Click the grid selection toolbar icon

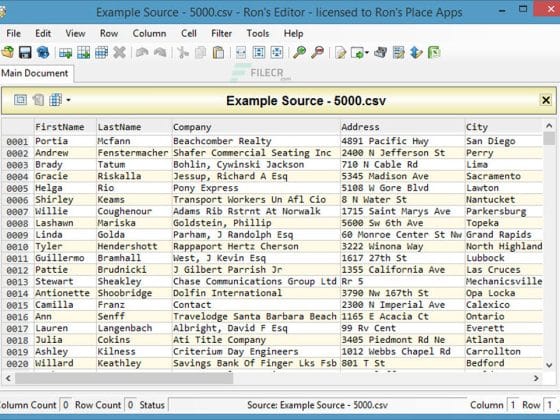pos(101,53)
